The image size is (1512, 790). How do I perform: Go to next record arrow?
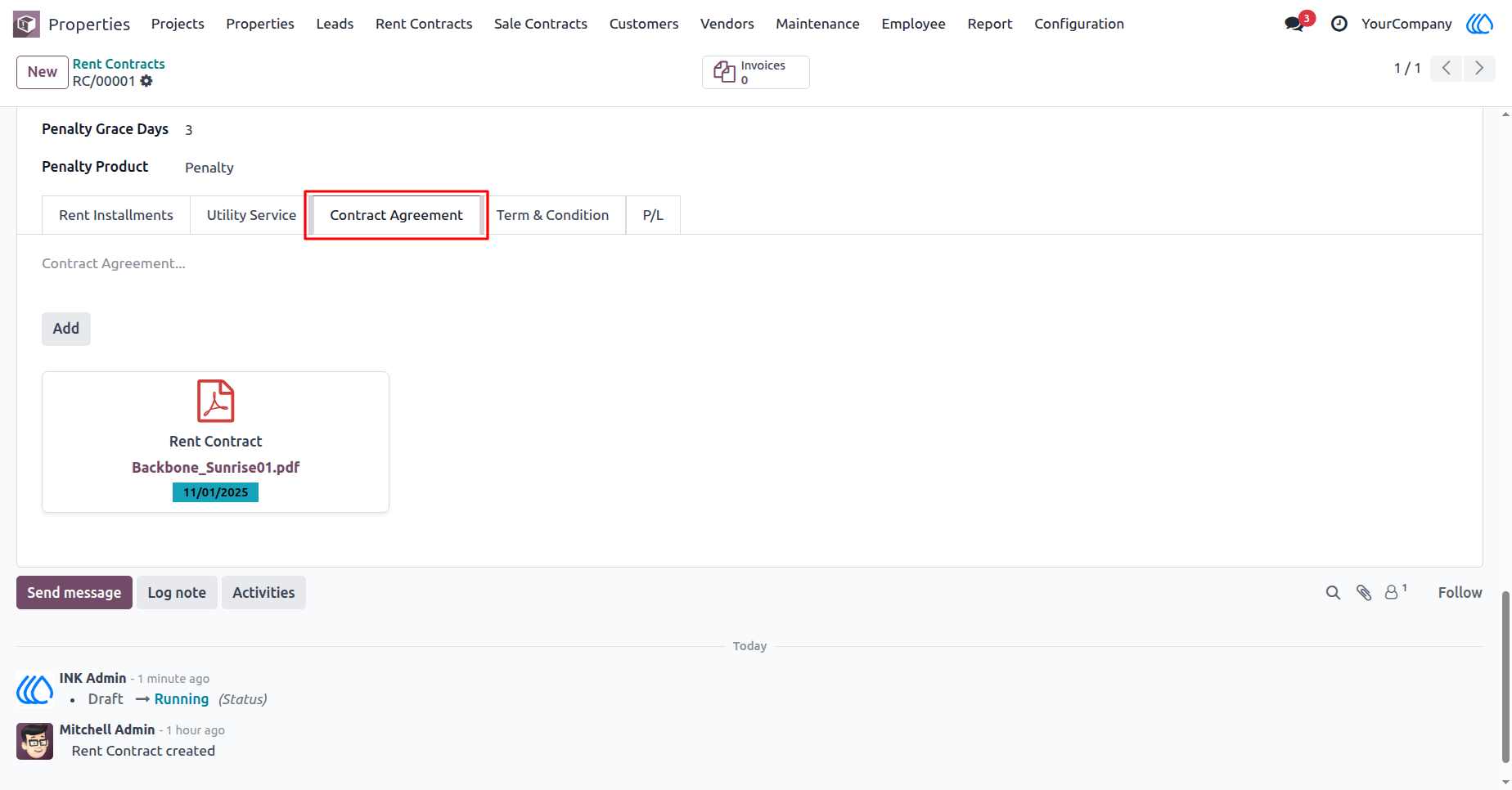[x=1479, y=68]
